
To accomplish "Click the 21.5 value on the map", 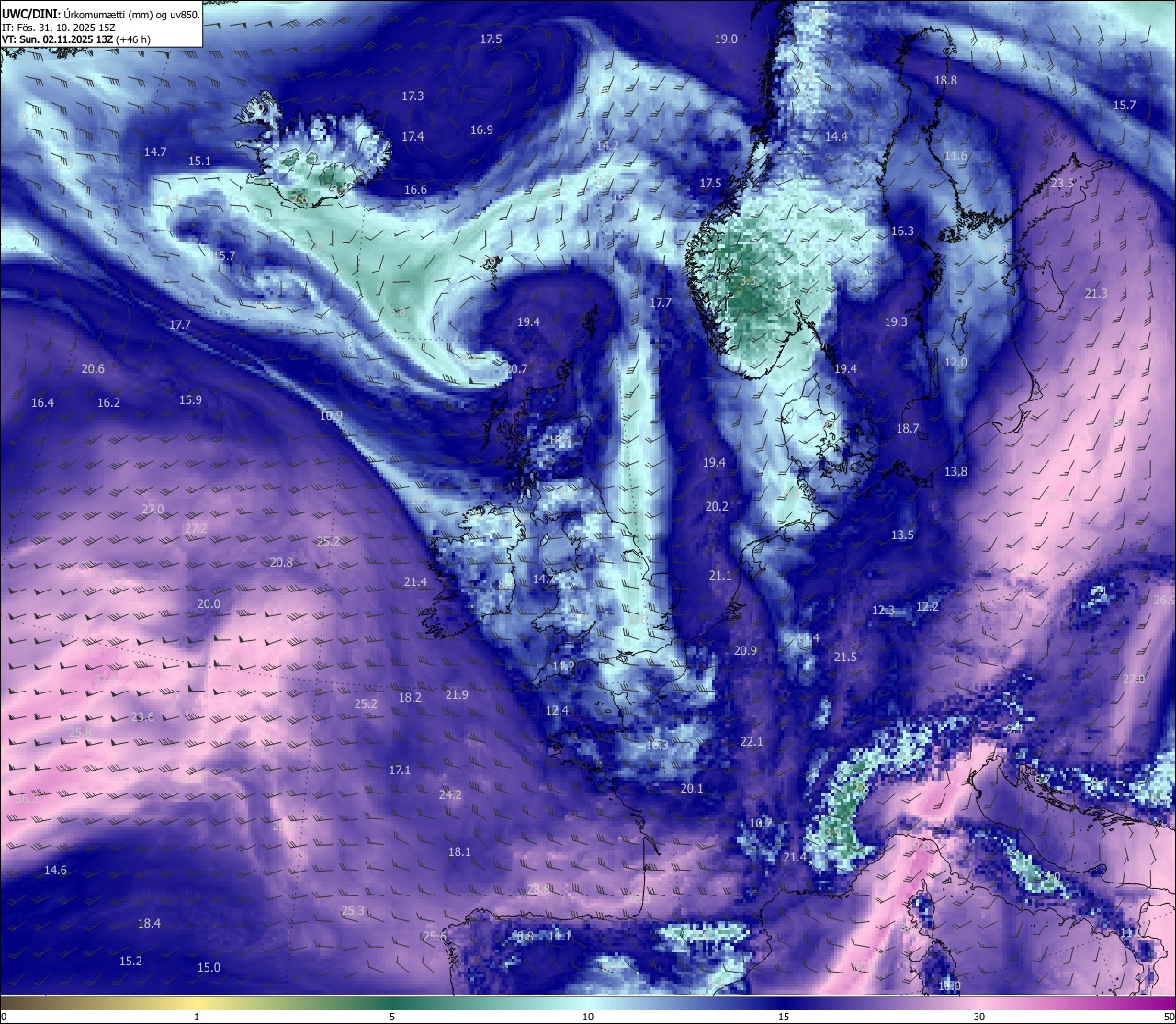I will click(x=845, y=657).
